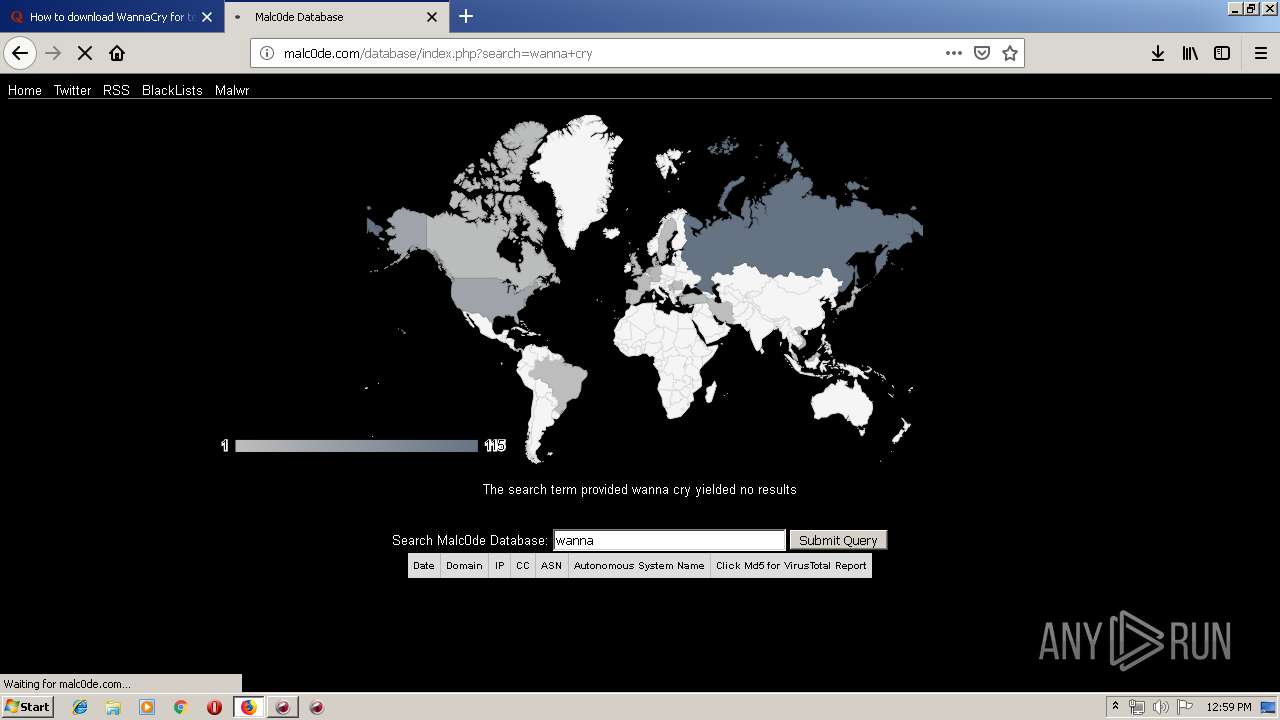Close the WannaCry download tab

point(207,17)
